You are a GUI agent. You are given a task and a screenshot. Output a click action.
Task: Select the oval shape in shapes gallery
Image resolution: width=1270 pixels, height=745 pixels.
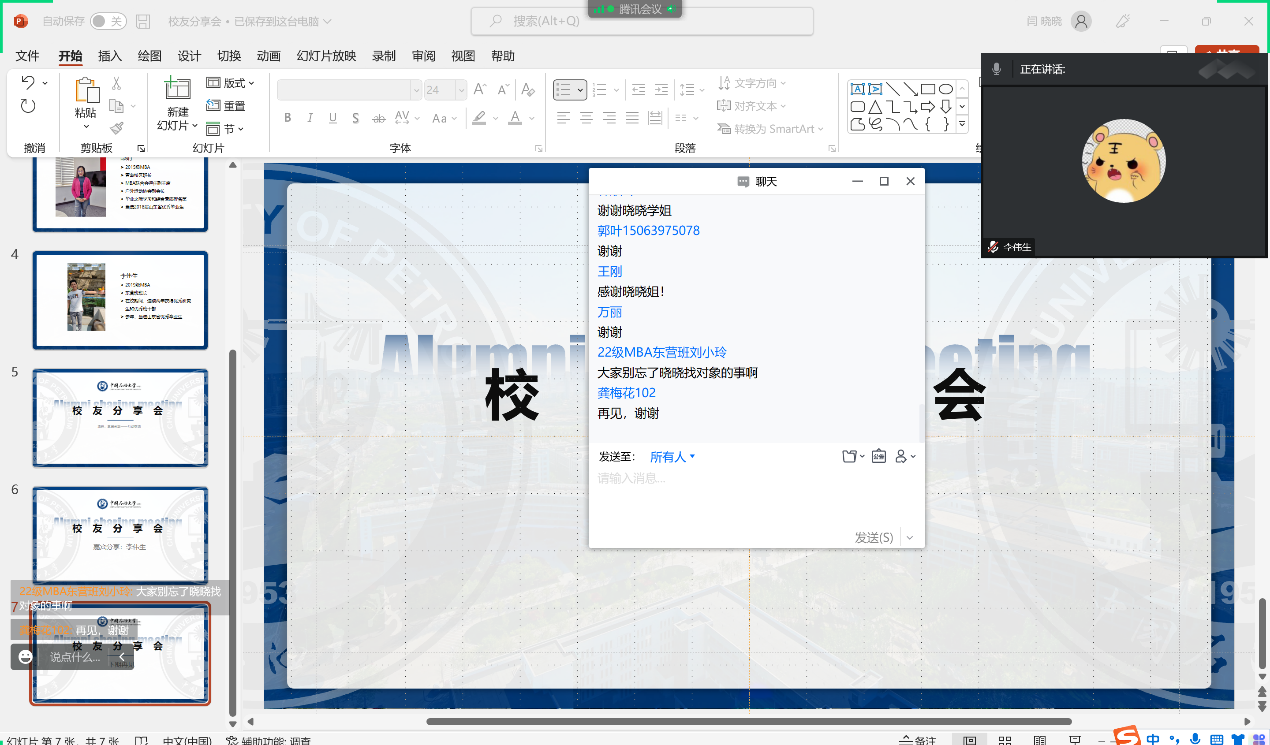[x=945, y=89]
